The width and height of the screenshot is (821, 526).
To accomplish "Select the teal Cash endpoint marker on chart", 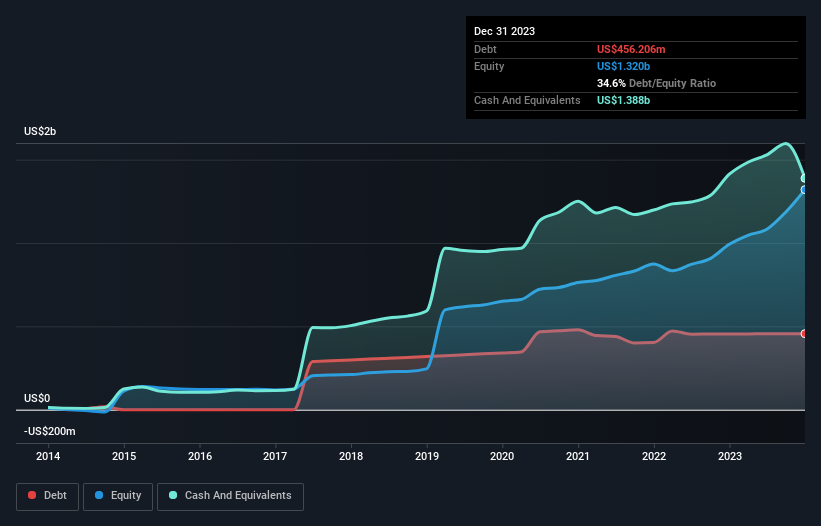I will tap(804, 178).
